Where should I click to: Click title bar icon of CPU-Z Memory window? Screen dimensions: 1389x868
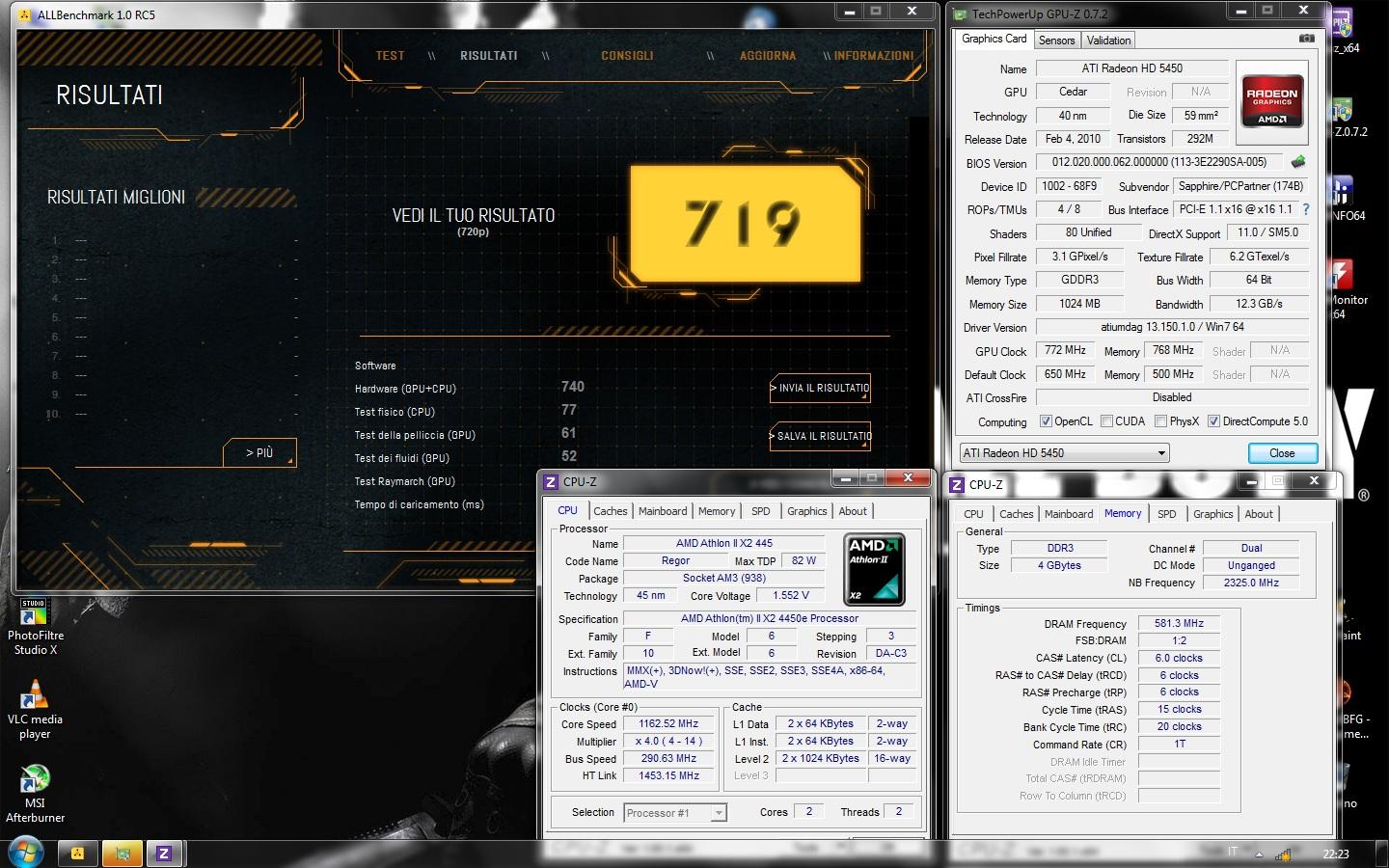coord(957,484)
